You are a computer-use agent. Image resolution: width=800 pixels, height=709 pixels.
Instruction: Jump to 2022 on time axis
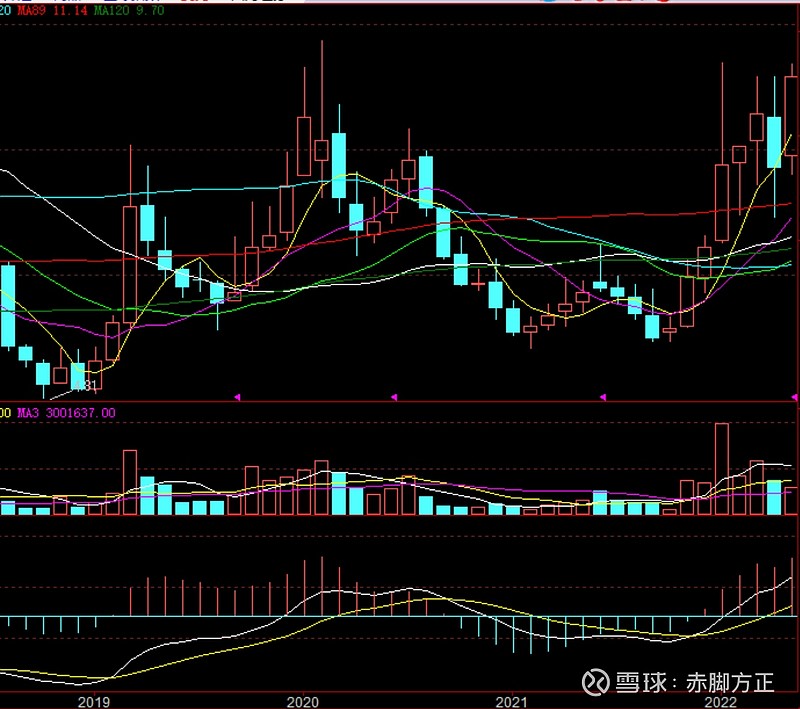point(721,701)
